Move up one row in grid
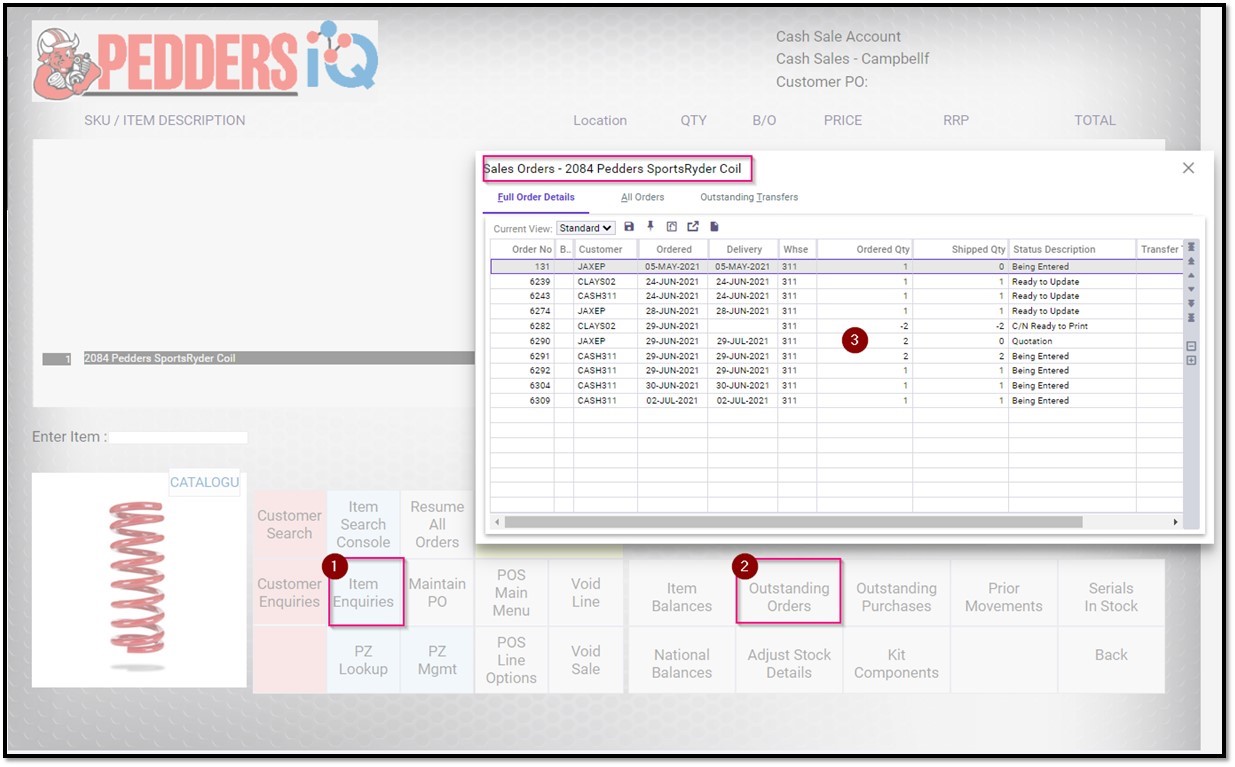The image size is (1235, 767). 1190,275
